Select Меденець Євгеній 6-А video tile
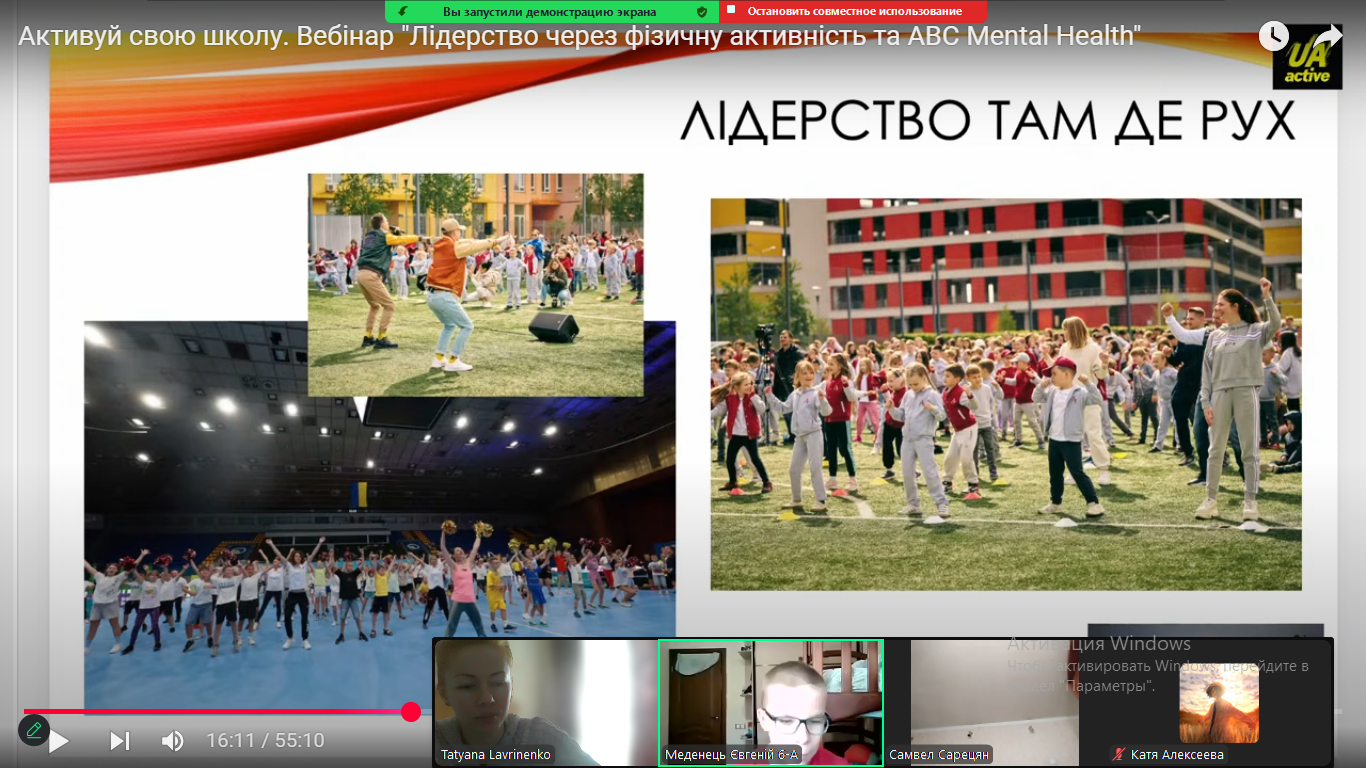The width and height of the screenshot is (1366, 768). [771, 702]
